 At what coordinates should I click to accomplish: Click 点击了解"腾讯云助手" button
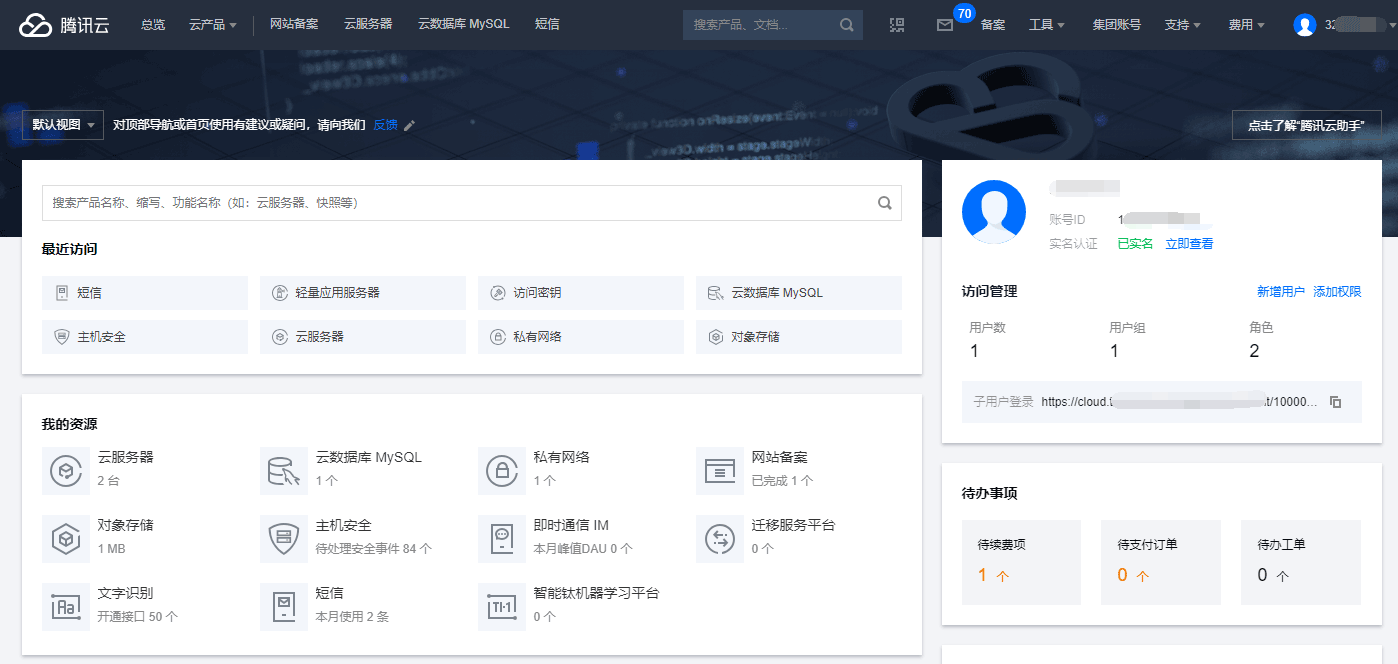[x=1307, y=125]
